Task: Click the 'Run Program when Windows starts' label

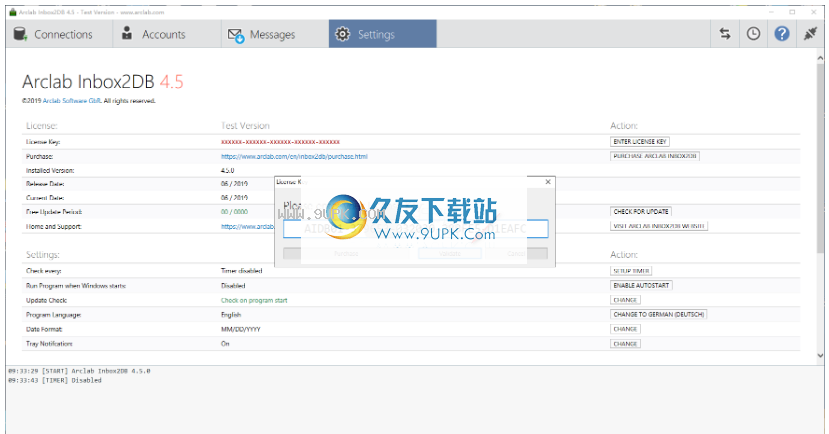Action: (76, 285)
